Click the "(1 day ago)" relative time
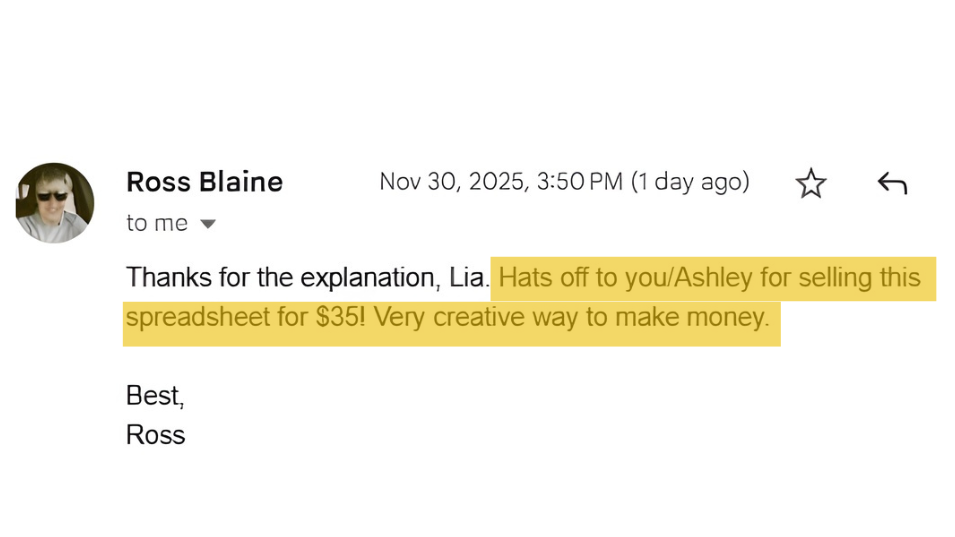The width and height of the screenshot is (955, 537). pyautogui.click(x=690, y=182)
